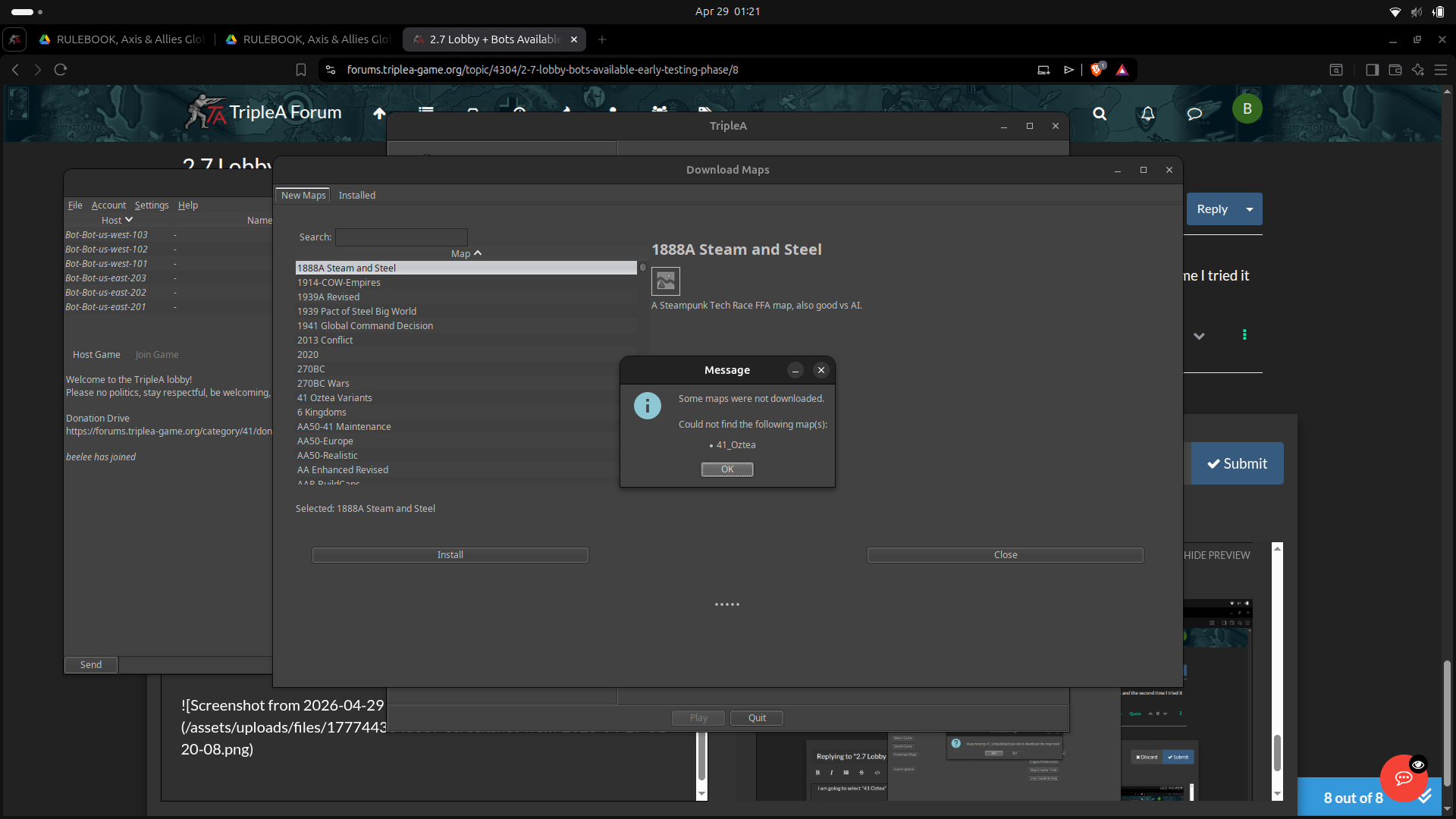Toggle the Map column sort chevron
Screen dimensions: 1456x819
[x=477, y=253]
